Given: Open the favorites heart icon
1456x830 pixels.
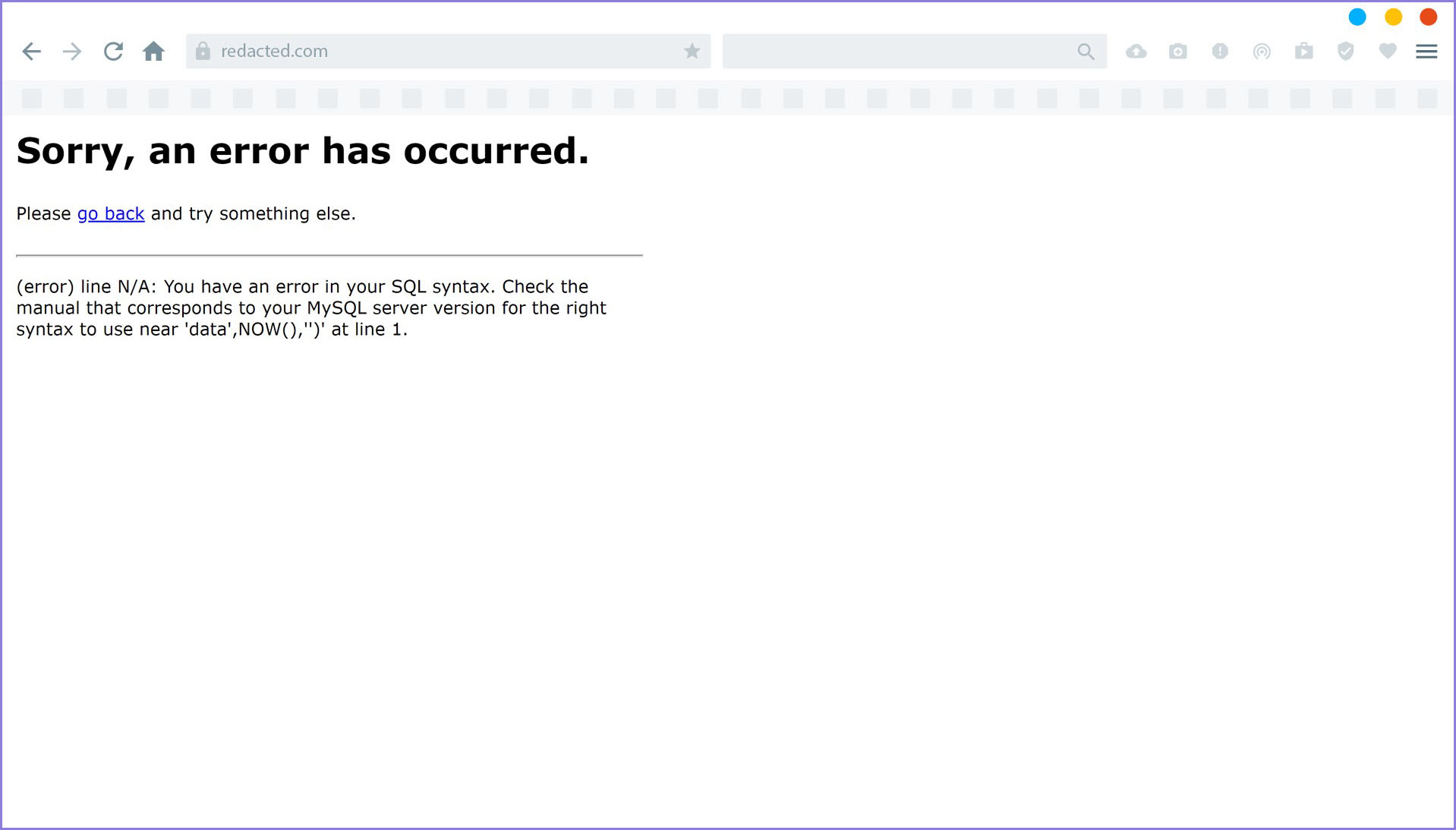Looking at the screenshot, I should [x=1387, y=51].
